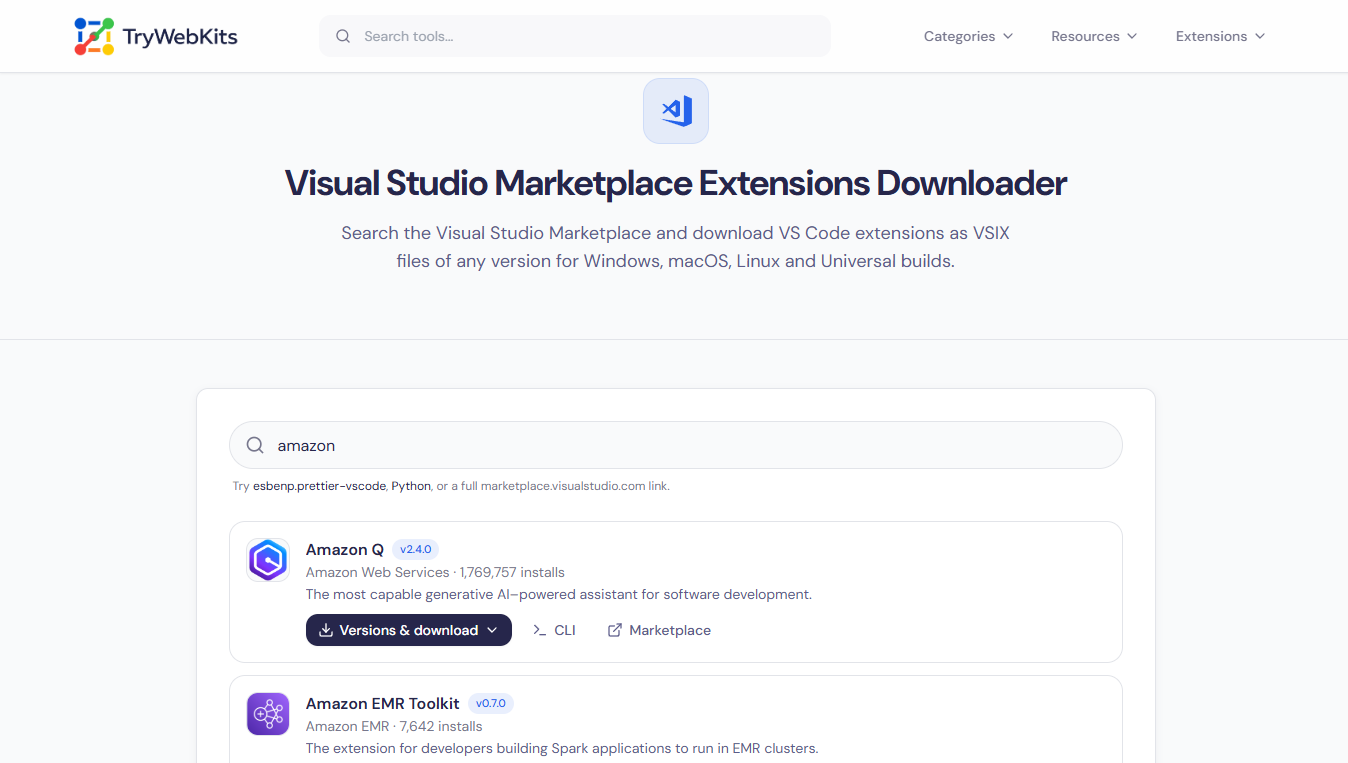Click the TryWebKits brand name text

[x=180, y=37]
